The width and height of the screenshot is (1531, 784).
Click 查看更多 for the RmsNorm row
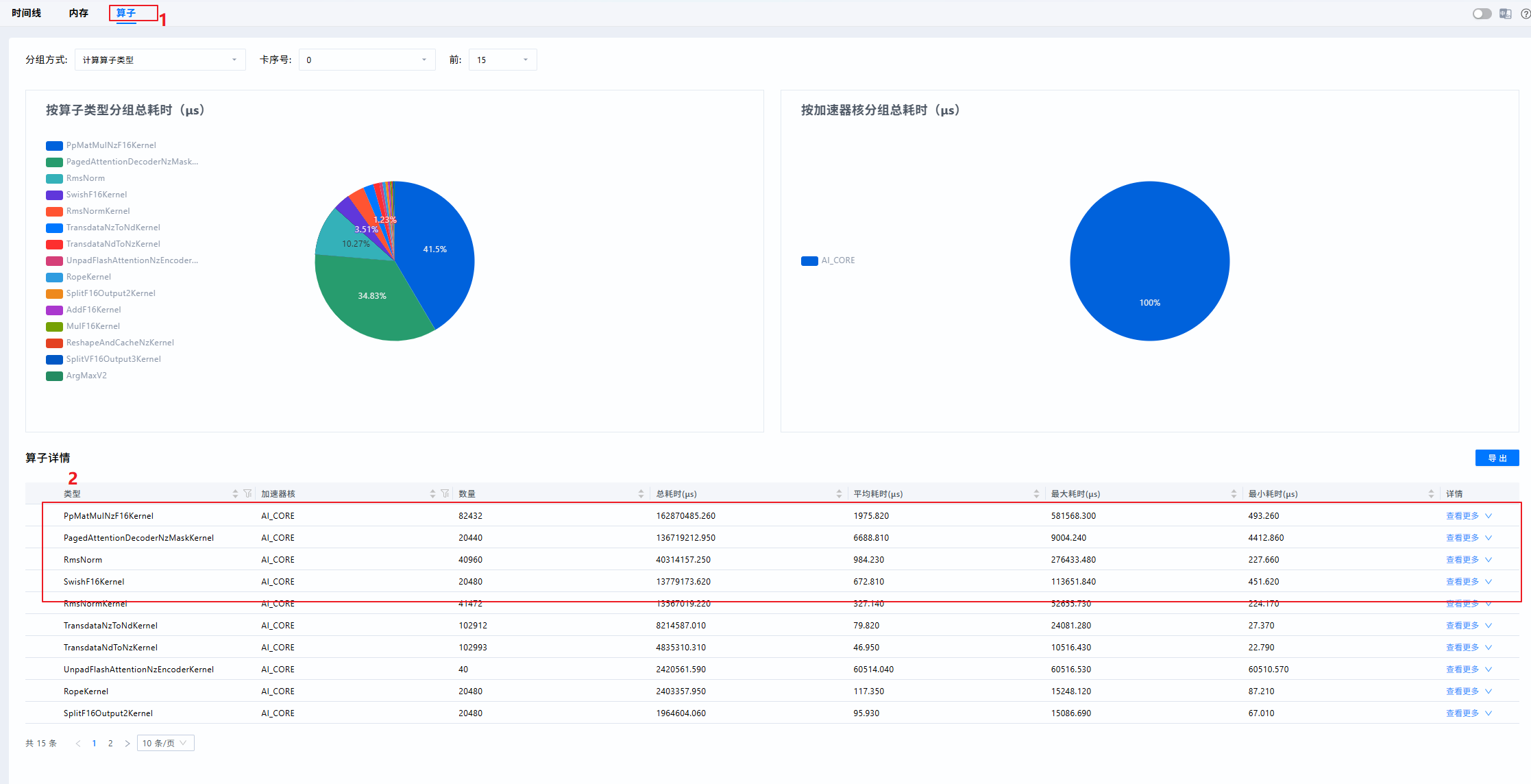[1462, 560]
